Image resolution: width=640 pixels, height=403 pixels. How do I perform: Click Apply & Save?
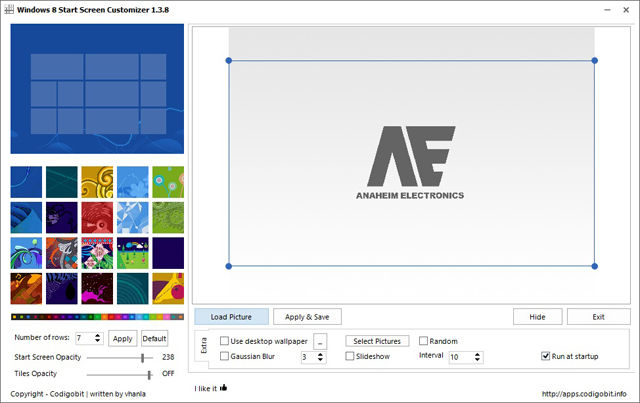click(307, 317)
